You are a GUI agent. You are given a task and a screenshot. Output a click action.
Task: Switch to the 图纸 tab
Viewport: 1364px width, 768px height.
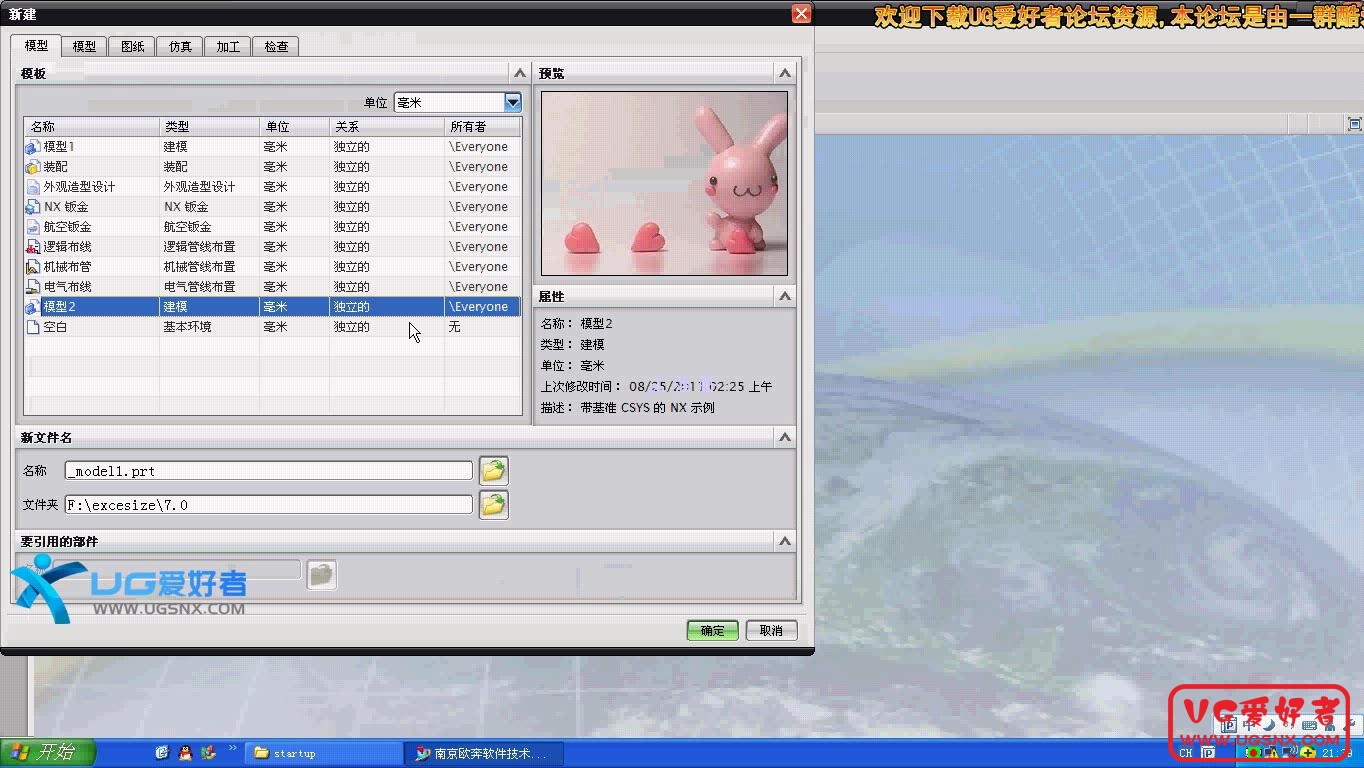(133, 47)
